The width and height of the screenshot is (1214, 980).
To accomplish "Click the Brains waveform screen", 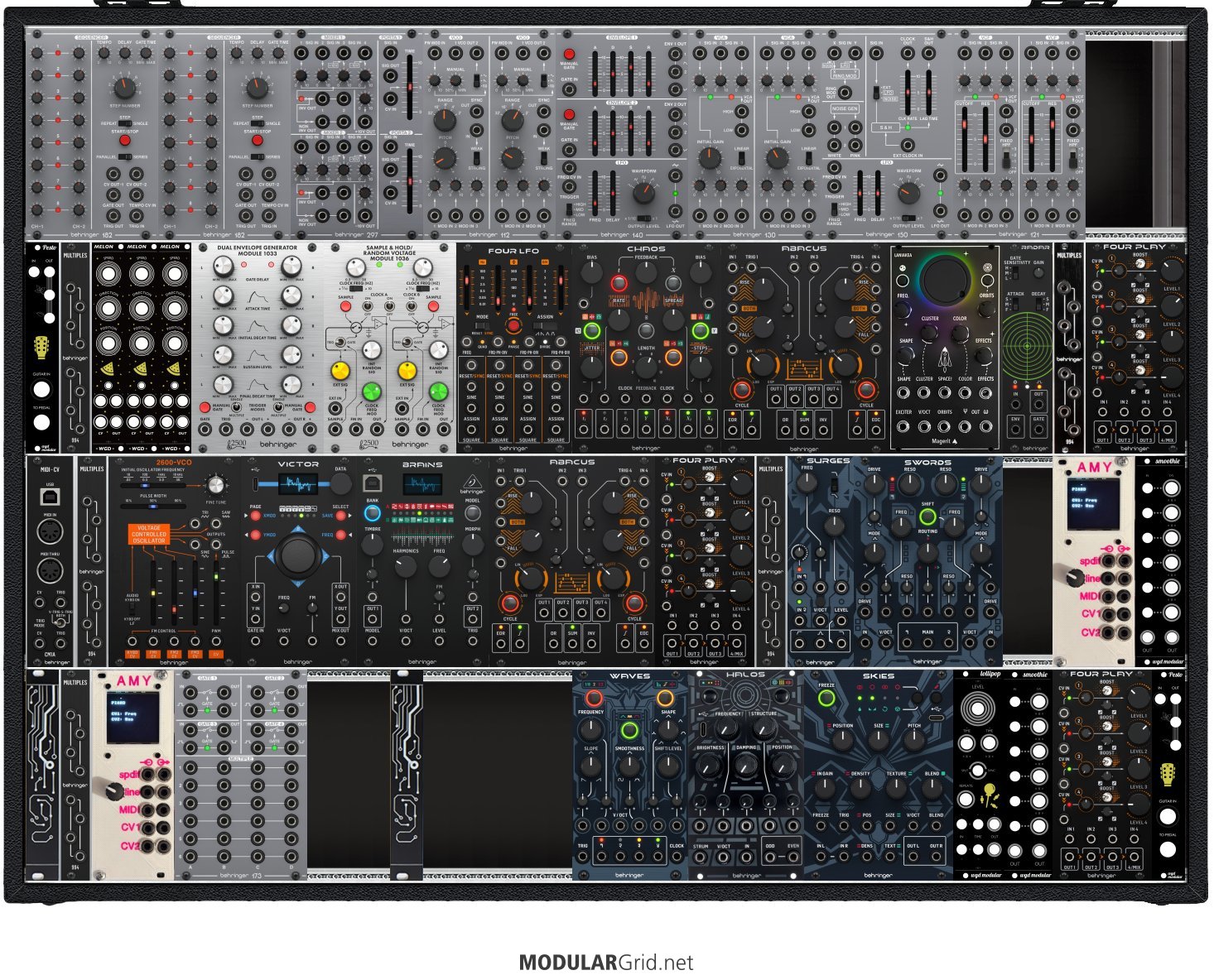I will (423, 483).
